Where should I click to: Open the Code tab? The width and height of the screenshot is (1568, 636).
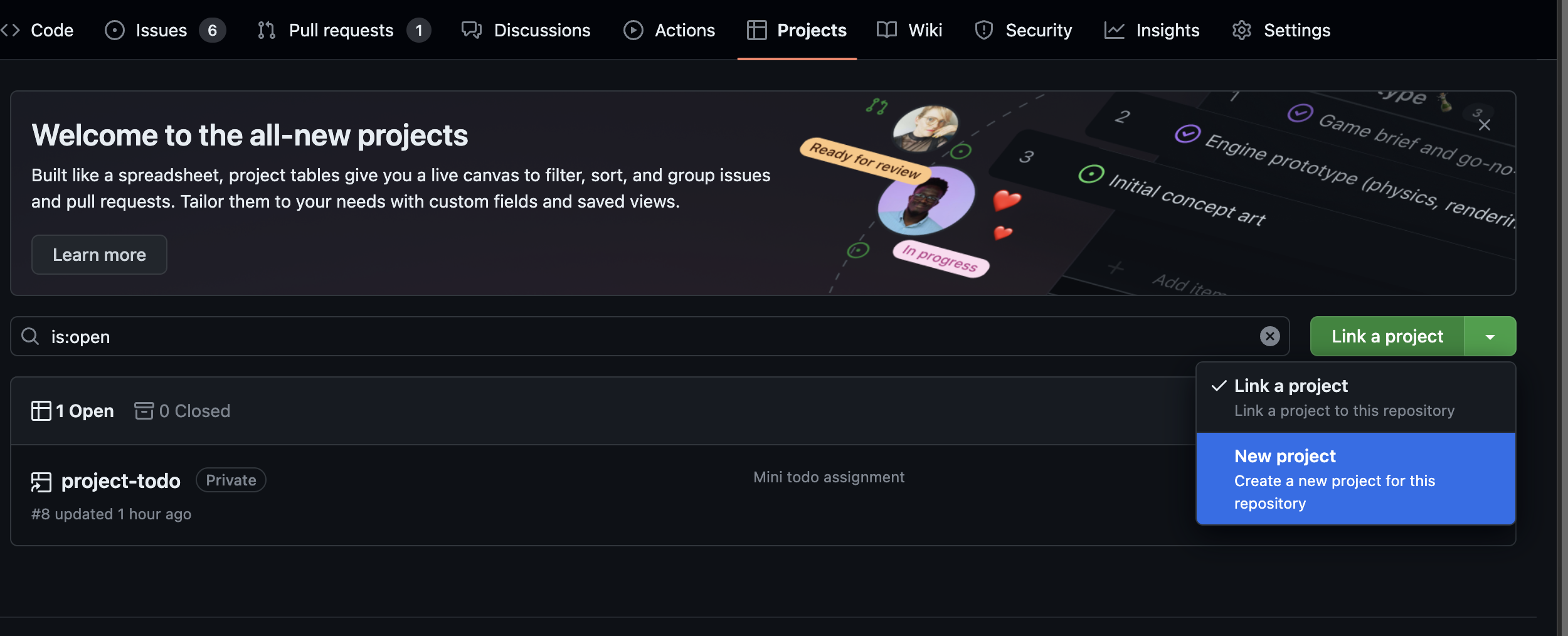[x=36, y=30]
